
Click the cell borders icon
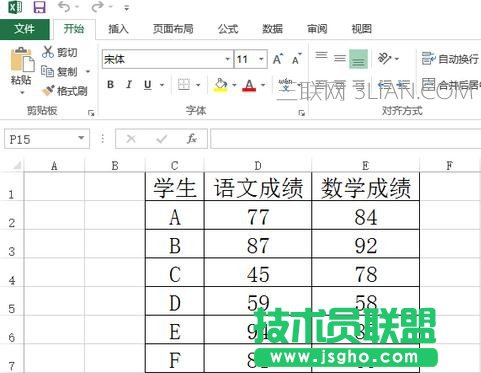[184, 85]
